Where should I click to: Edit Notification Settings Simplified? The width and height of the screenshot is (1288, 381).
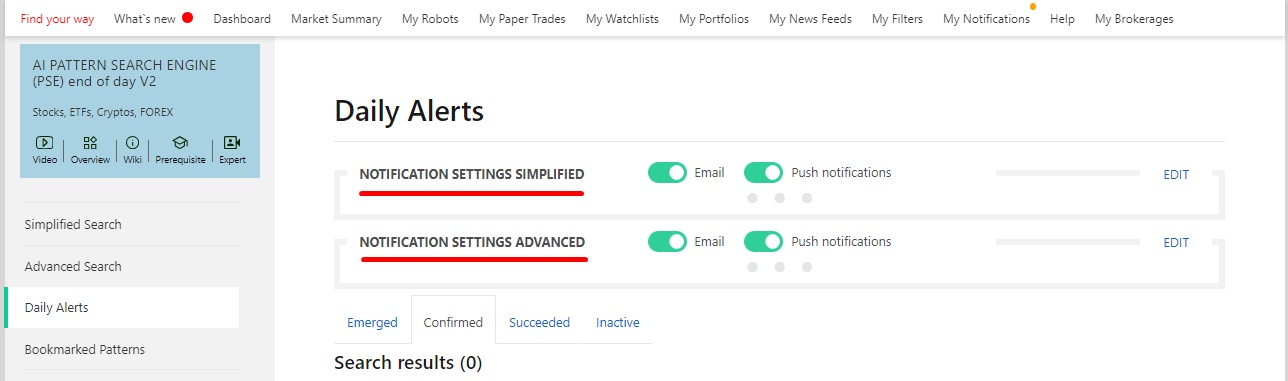[1176, 174]
